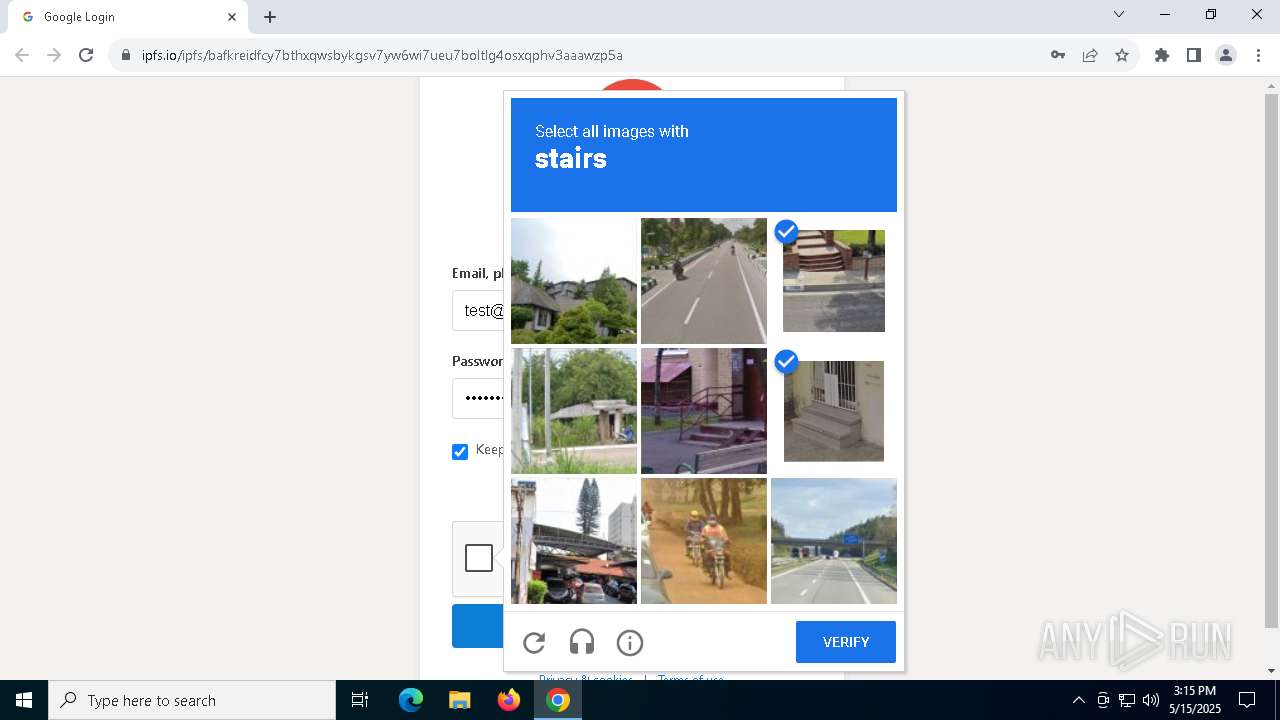
Task: Open the clock showing 3:15 PM
Action: 1195,700
